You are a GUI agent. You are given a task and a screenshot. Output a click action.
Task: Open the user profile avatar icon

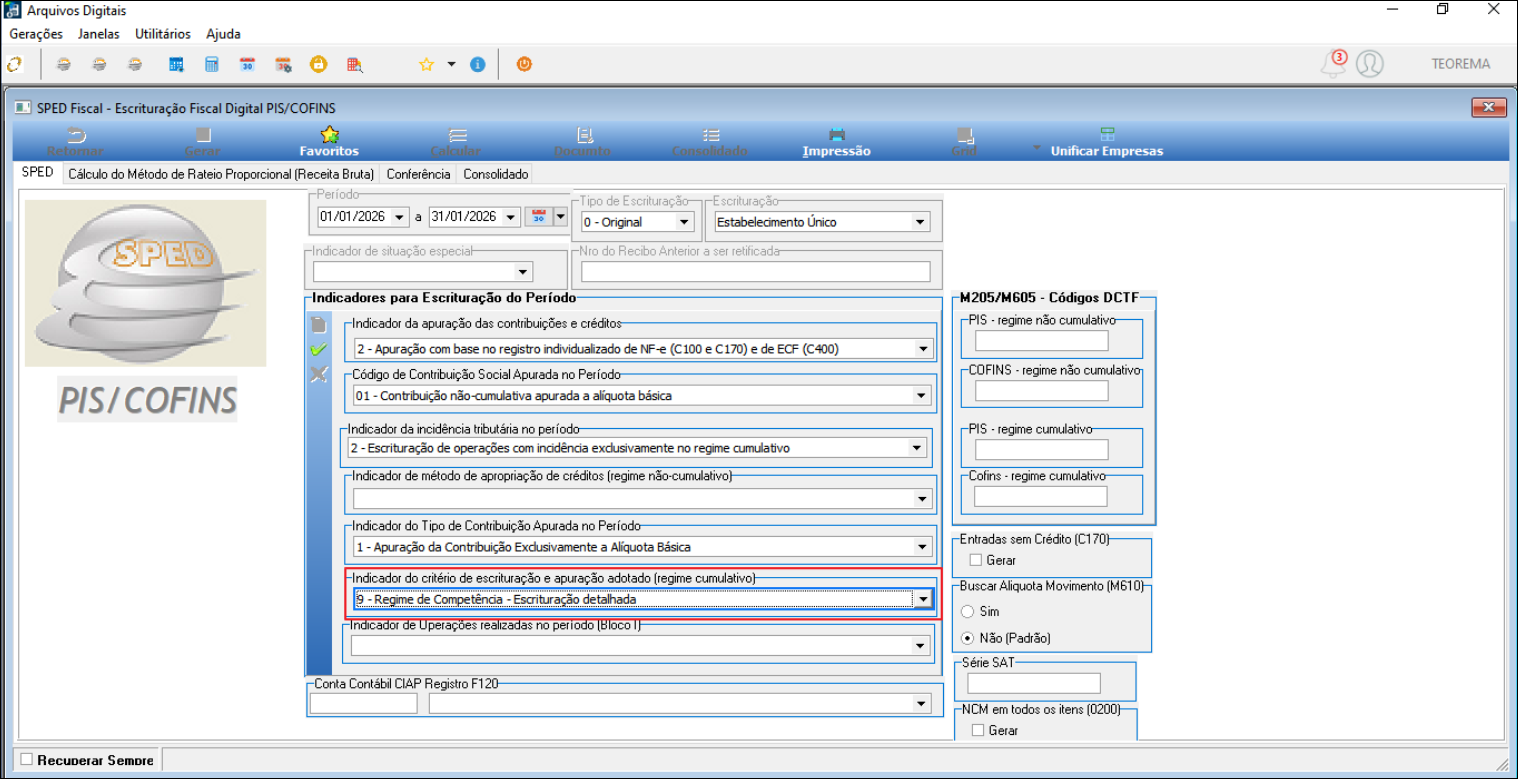click(1369, 64)
